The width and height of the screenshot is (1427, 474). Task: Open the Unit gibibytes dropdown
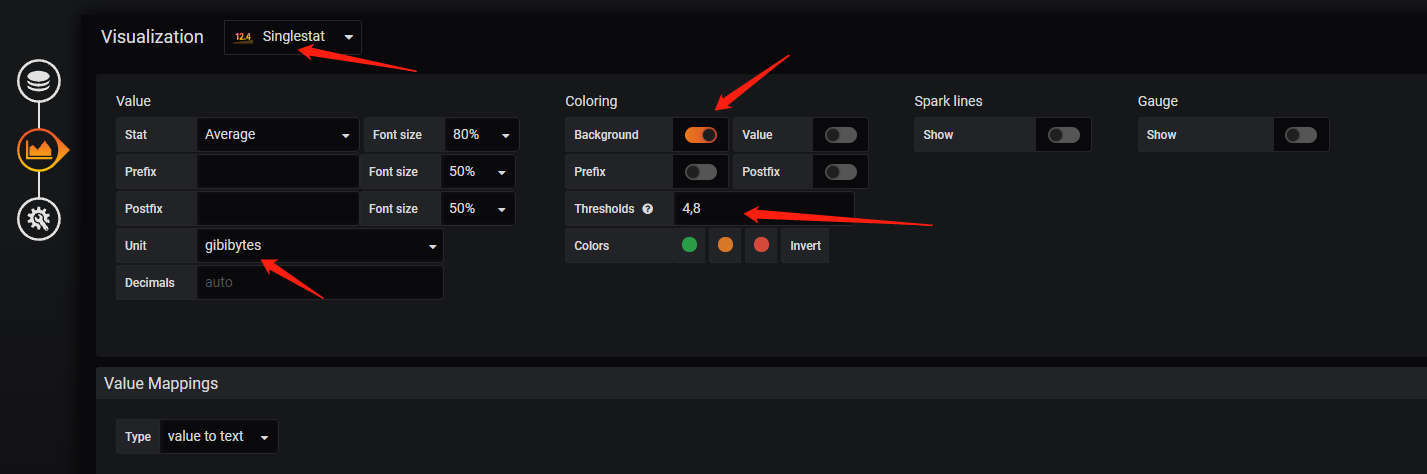(x=320, y=246)
